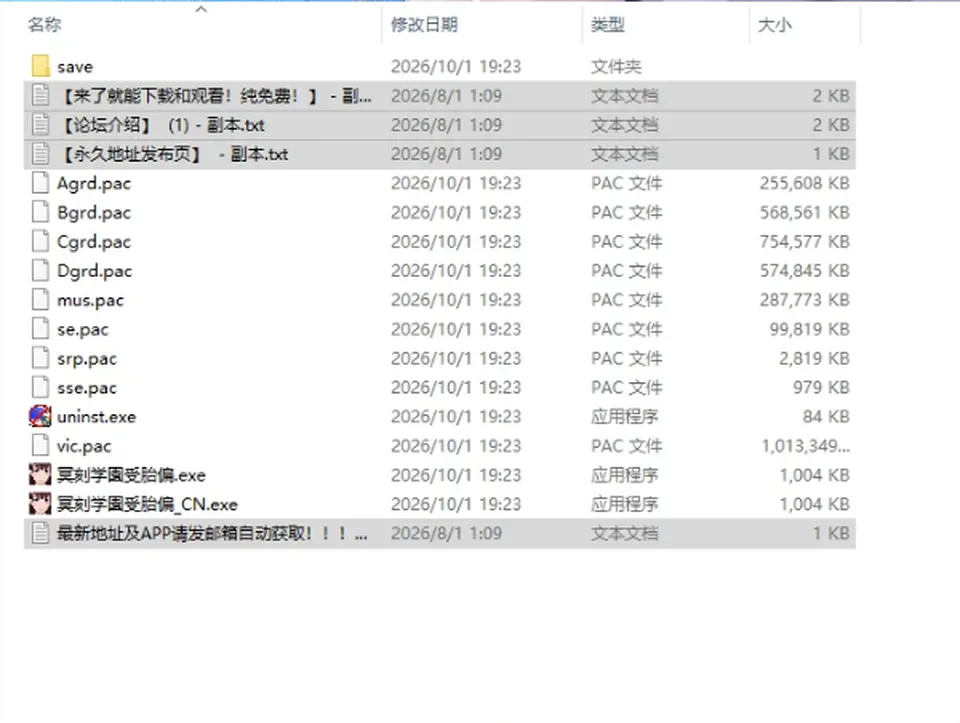Image resolution: width=960 pixels, height=723 pixels.
Task: Sort files by the 修改日期 column header
Action: pyautogui.click(x=424, y=24)
